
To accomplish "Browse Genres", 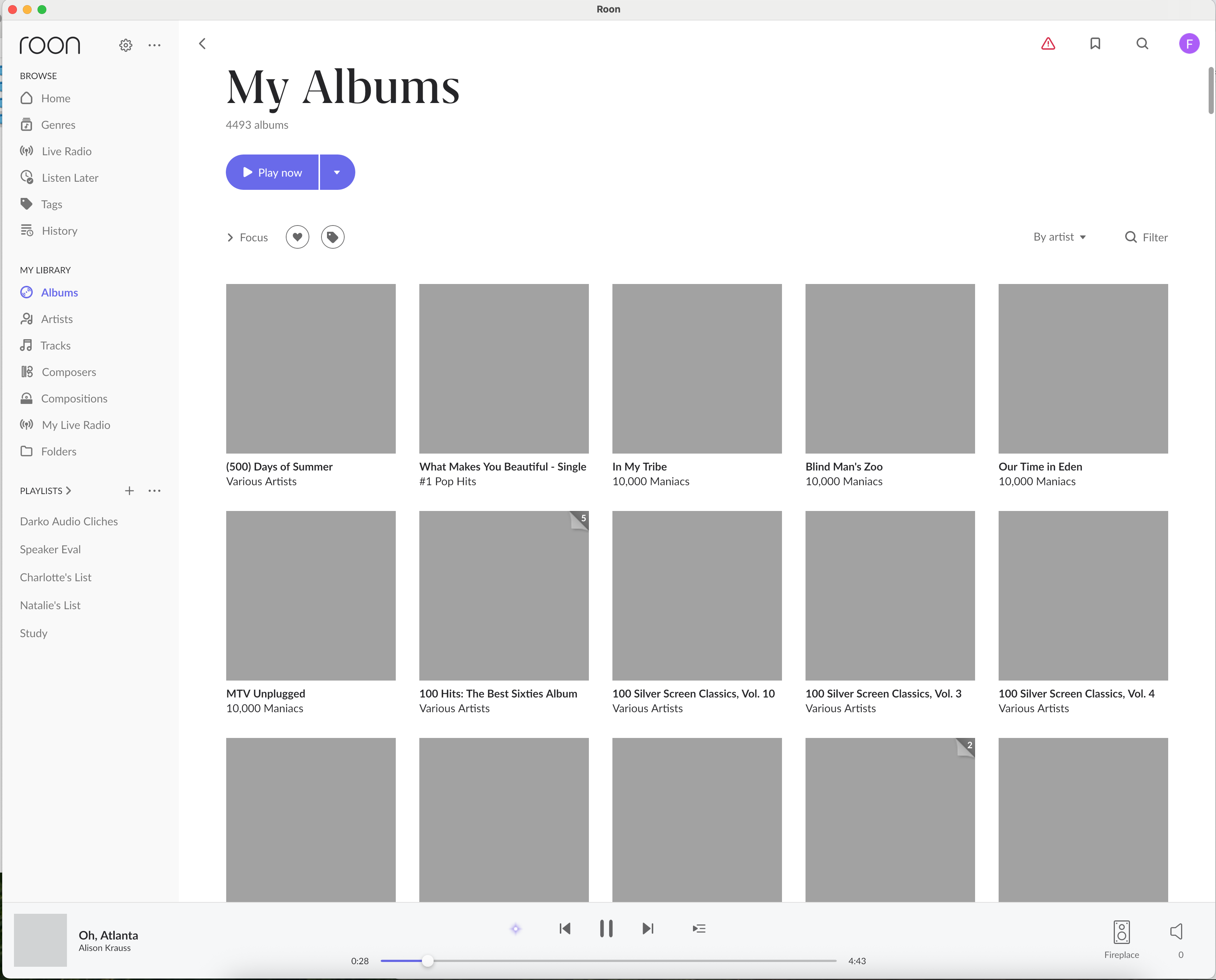I will 48,125.
